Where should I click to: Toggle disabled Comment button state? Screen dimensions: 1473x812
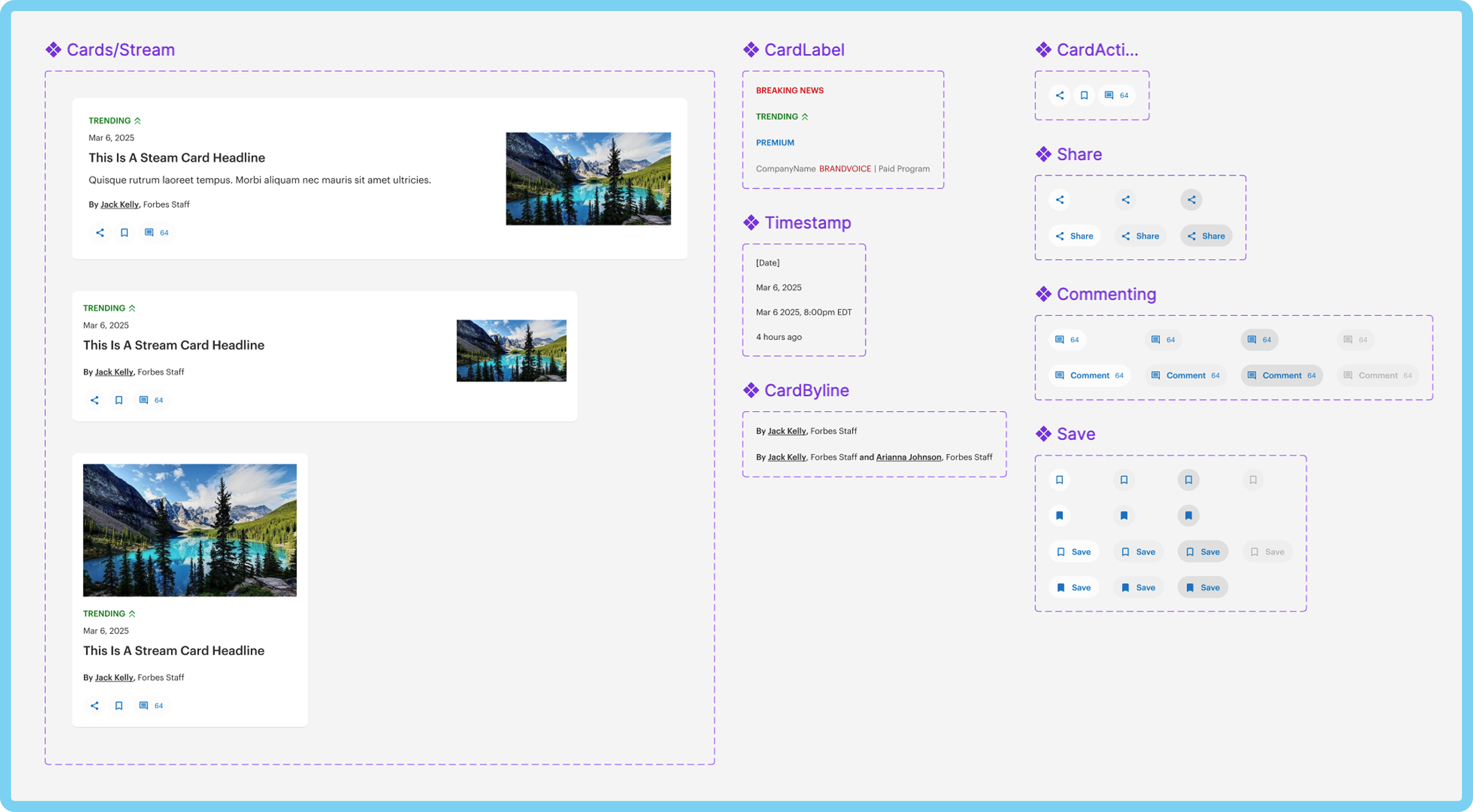[x=1379, y=375]
